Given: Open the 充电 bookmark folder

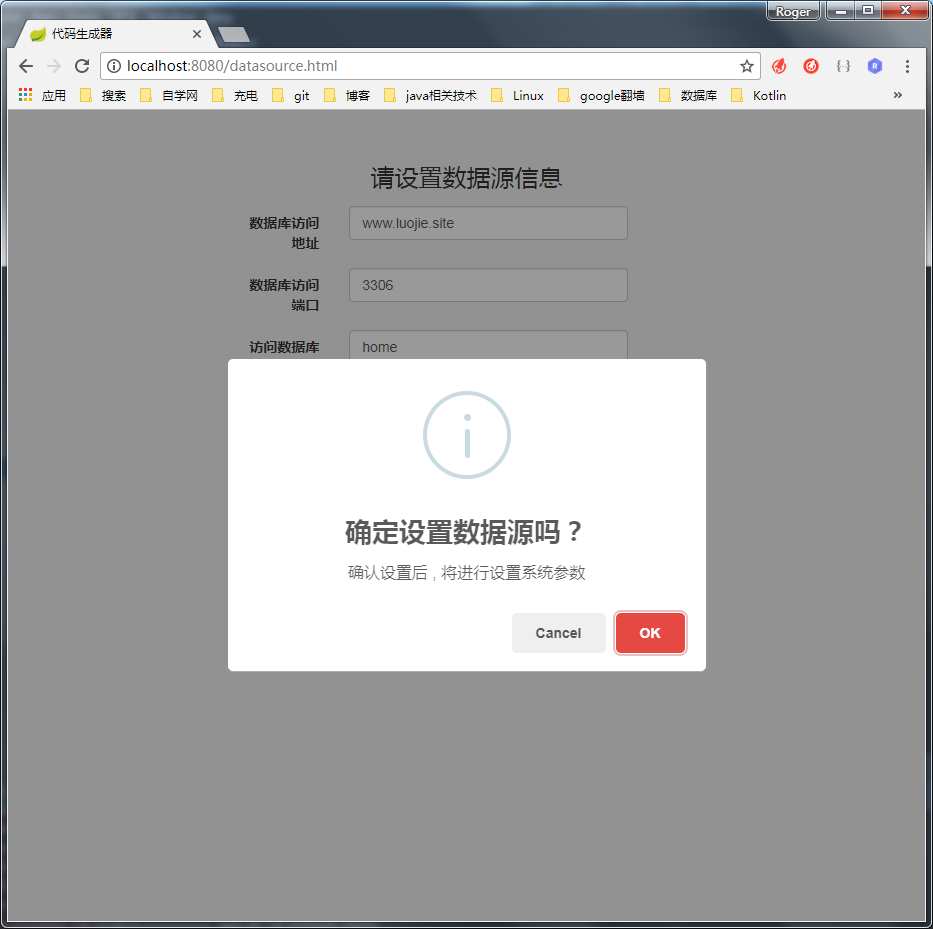Looking at the screenshot, I should point(235,95).
